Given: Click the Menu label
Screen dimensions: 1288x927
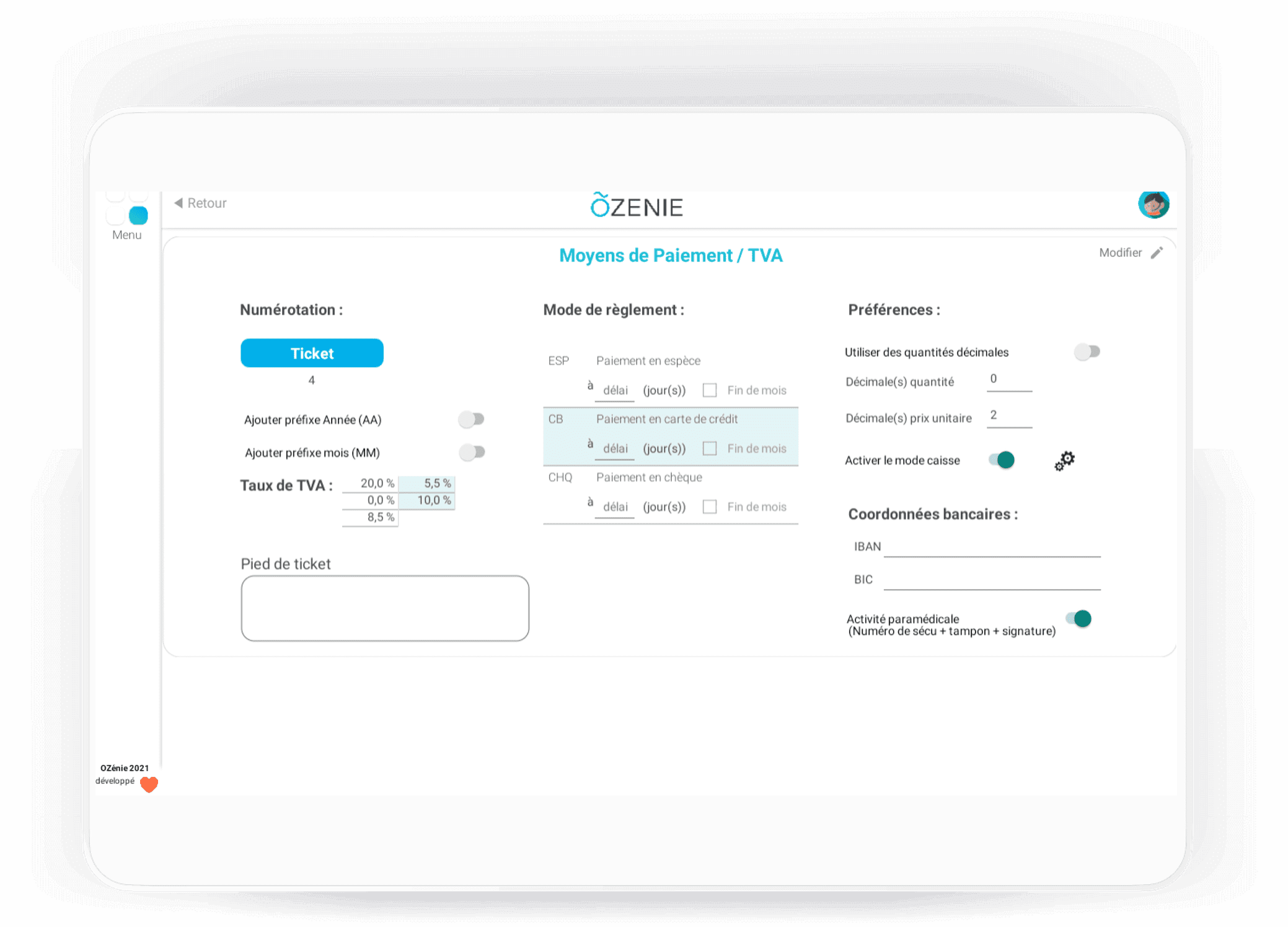Looking at the screenshot, I should tap(126, 235).
